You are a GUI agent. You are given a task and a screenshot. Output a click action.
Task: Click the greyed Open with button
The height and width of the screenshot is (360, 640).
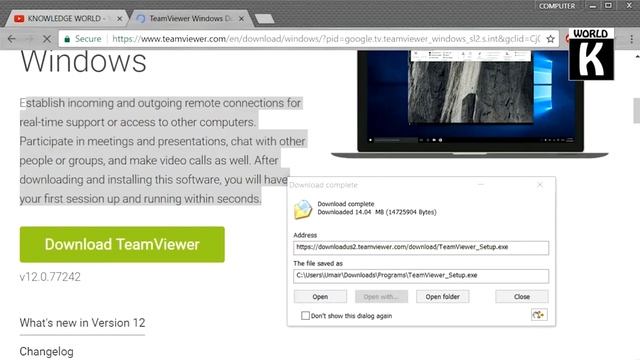point(381,297)
